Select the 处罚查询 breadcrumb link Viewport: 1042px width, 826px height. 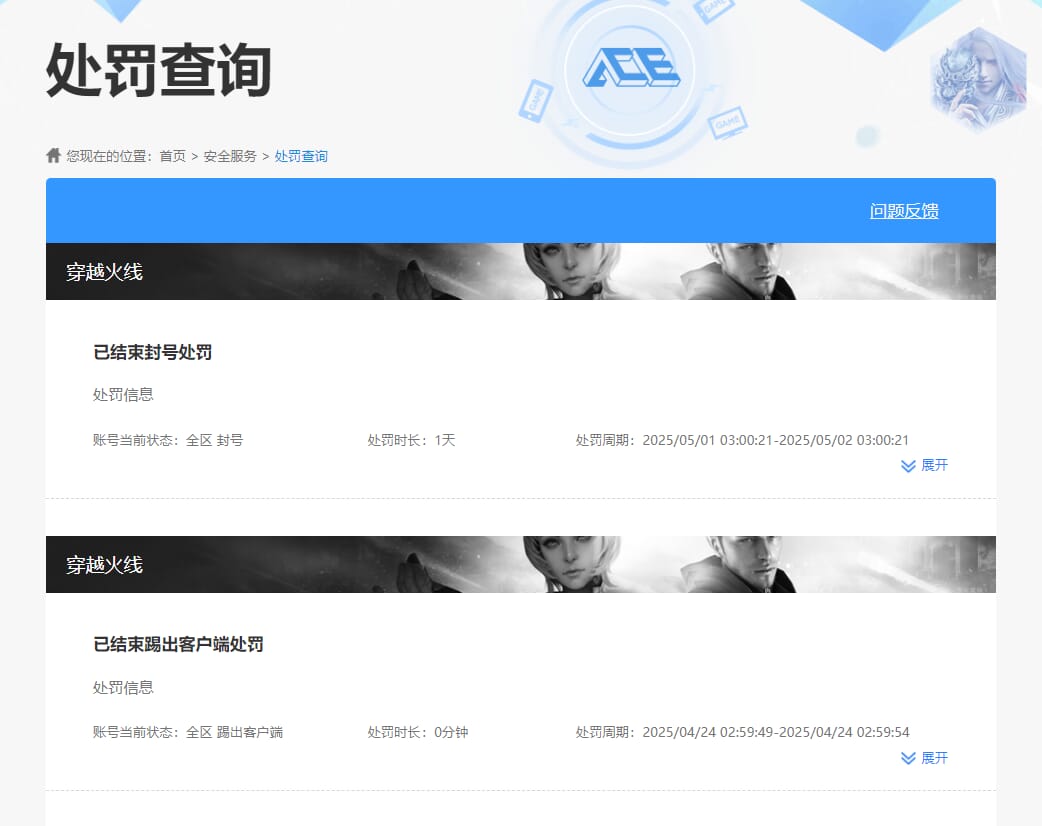[301, 156]
